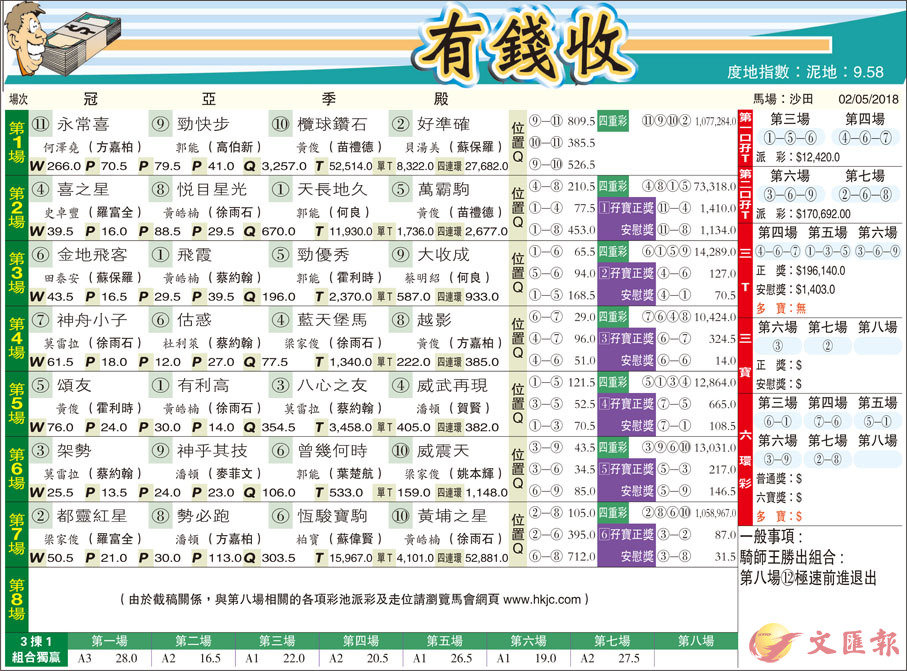Open the 第1場 race row label
907x671 pixels.
tap(16, 145)
